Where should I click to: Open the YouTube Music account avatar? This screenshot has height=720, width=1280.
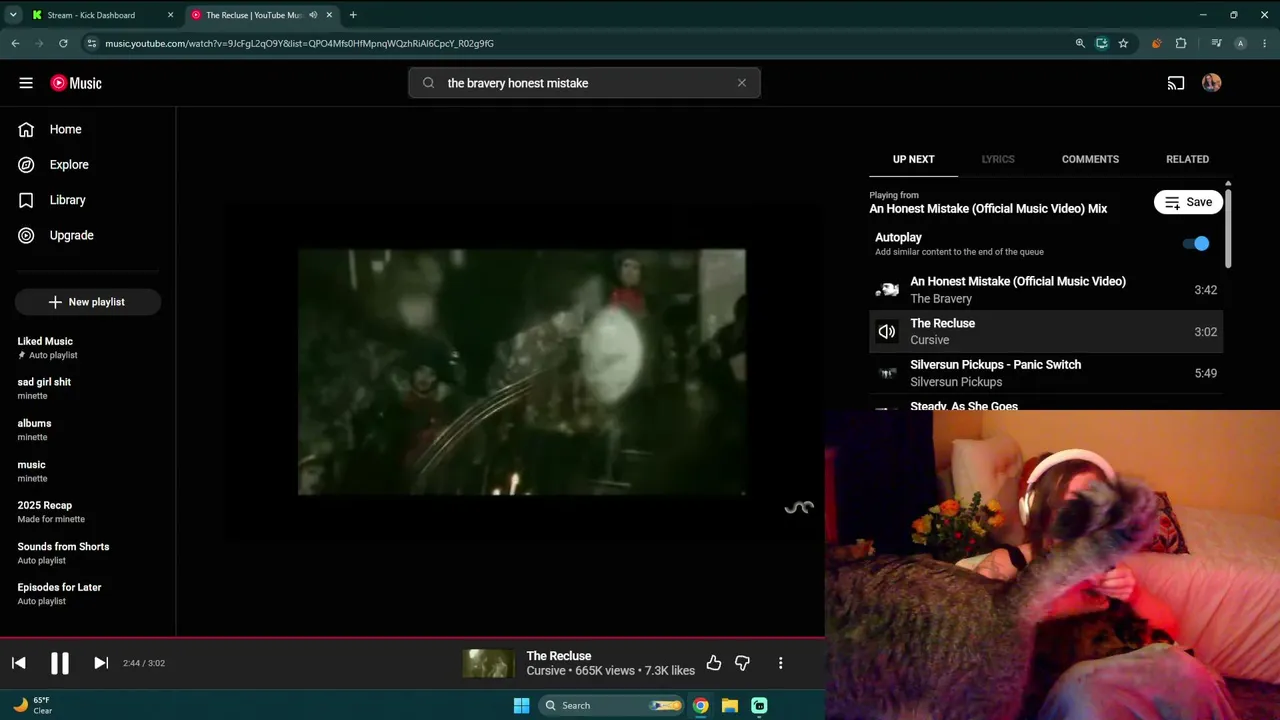(1212, 83)
